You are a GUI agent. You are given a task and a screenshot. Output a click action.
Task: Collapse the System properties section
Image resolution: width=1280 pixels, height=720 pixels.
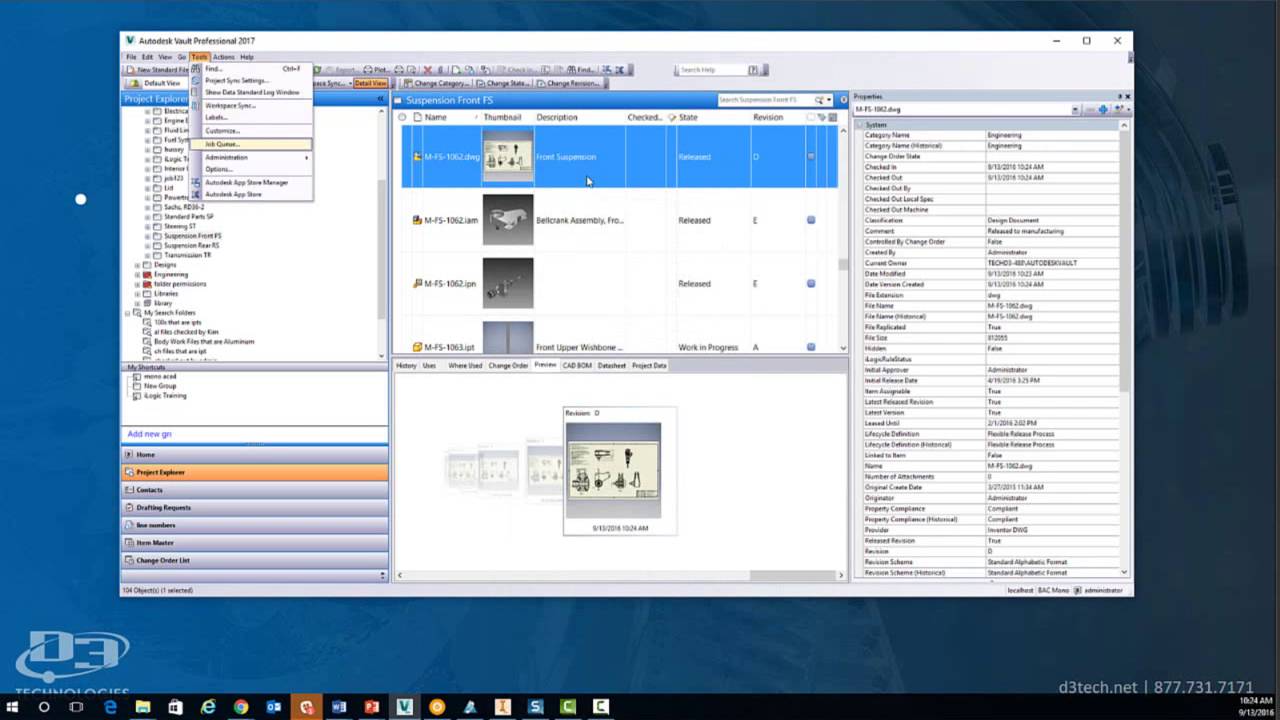pos(859,125)
